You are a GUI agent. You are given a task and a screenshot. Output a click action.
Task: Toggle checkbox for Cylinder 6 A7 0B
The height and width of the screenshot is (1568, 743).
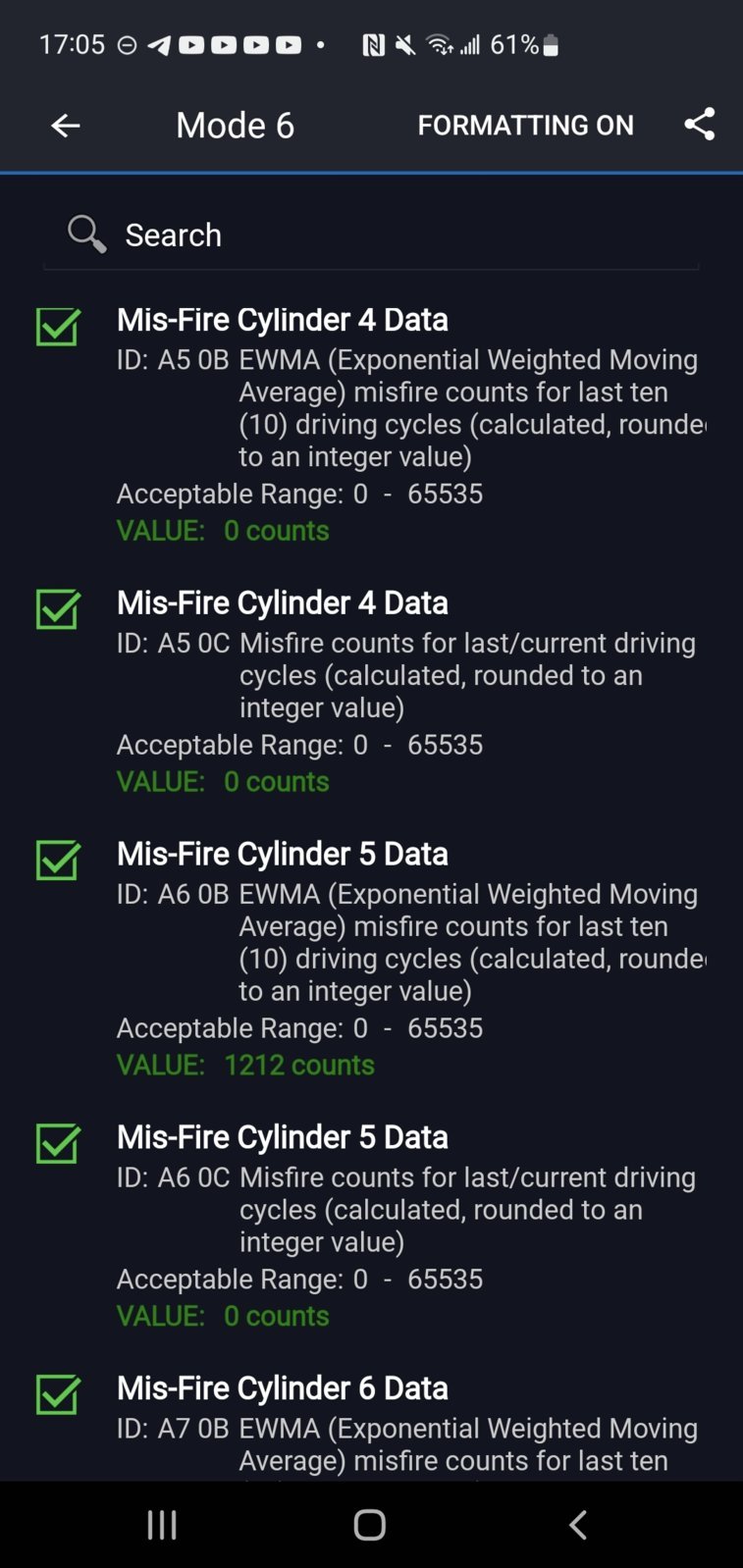pos(58,1394)
